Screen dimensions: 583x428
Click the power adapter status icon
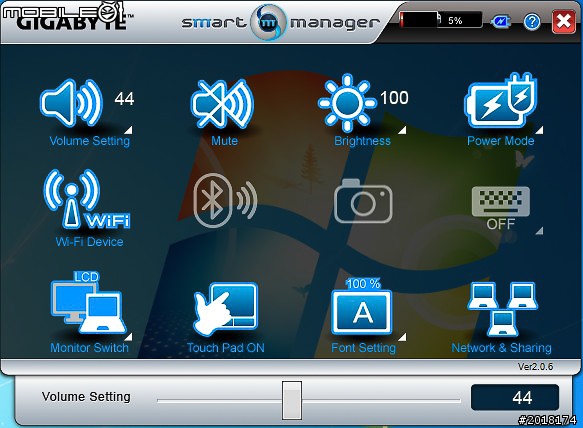pyautogui.click(x=500, y=22)
